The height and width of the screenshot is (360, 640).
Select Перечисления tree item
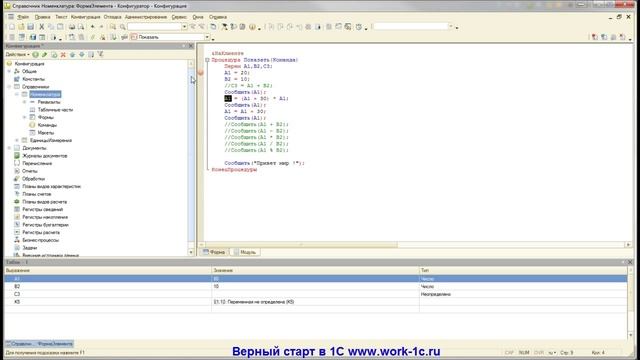(x=37, y=163)
